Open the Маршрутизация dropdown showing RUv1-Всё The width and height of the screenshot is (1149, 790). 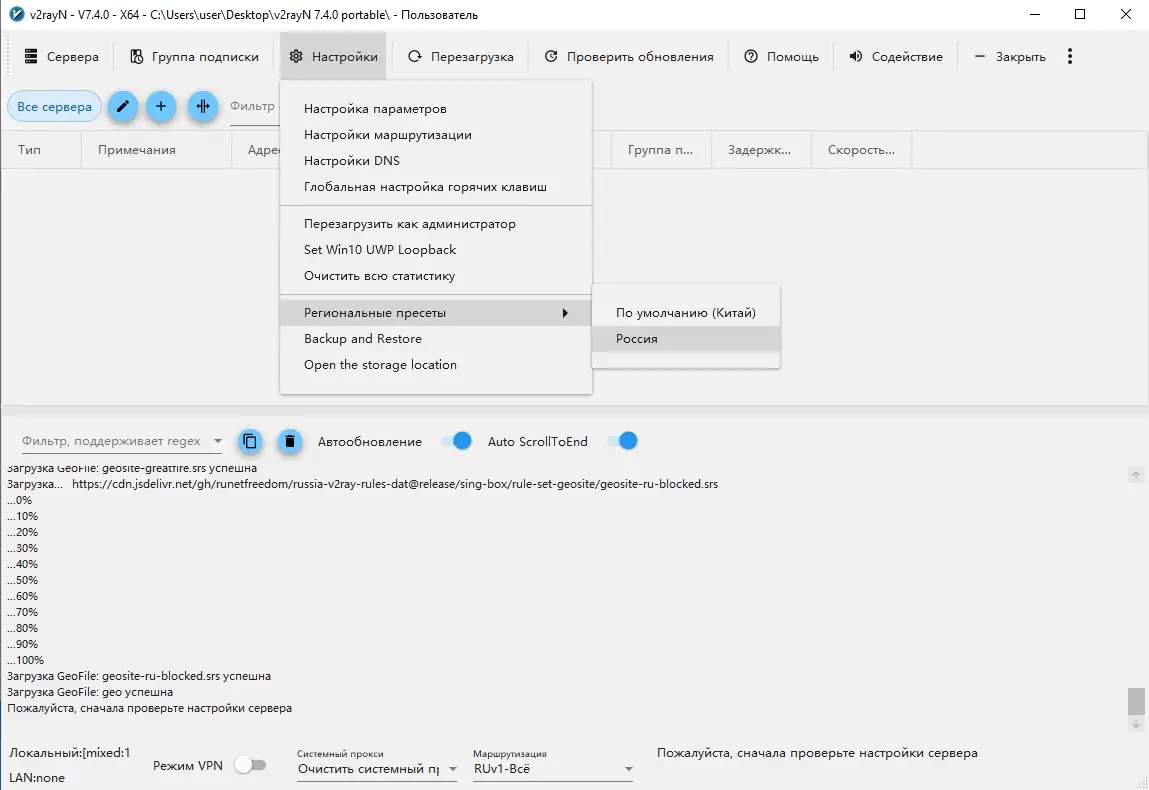[x=550, y=770]
